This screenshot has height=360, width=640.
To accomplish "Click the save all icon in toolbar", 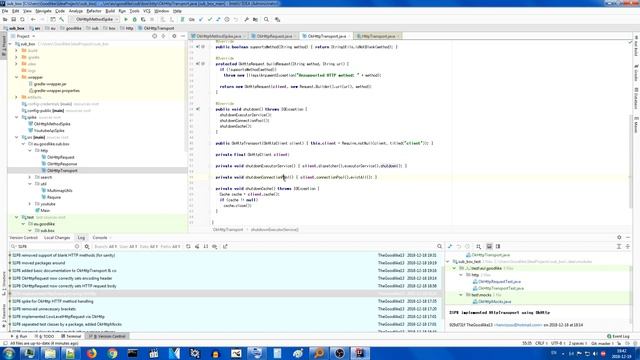I will (13, 19).
